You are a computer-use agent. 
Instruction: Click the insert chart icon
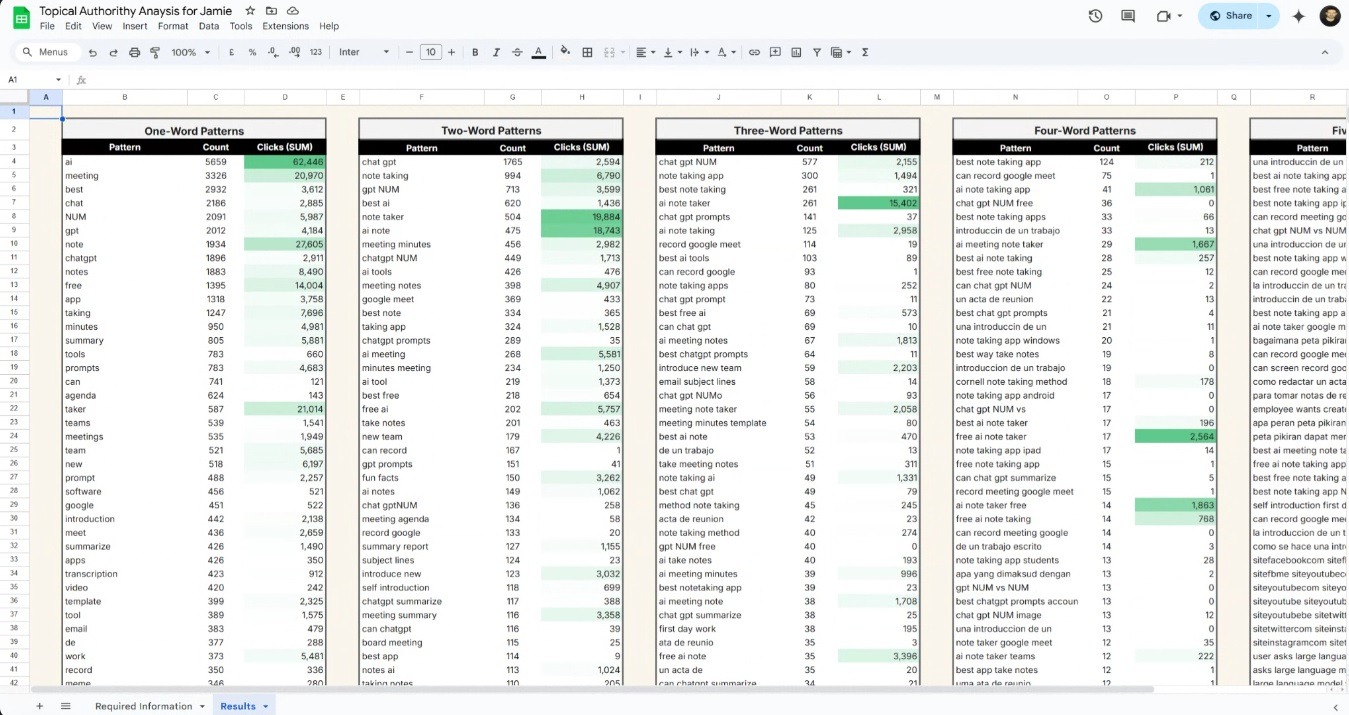point(796,52)
